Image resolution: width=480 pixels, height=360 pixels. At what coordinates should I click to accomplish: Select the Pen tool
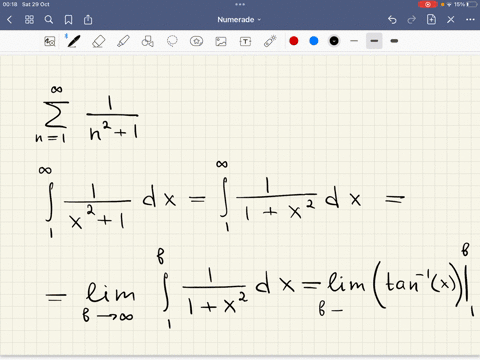(x=73, y=41)
